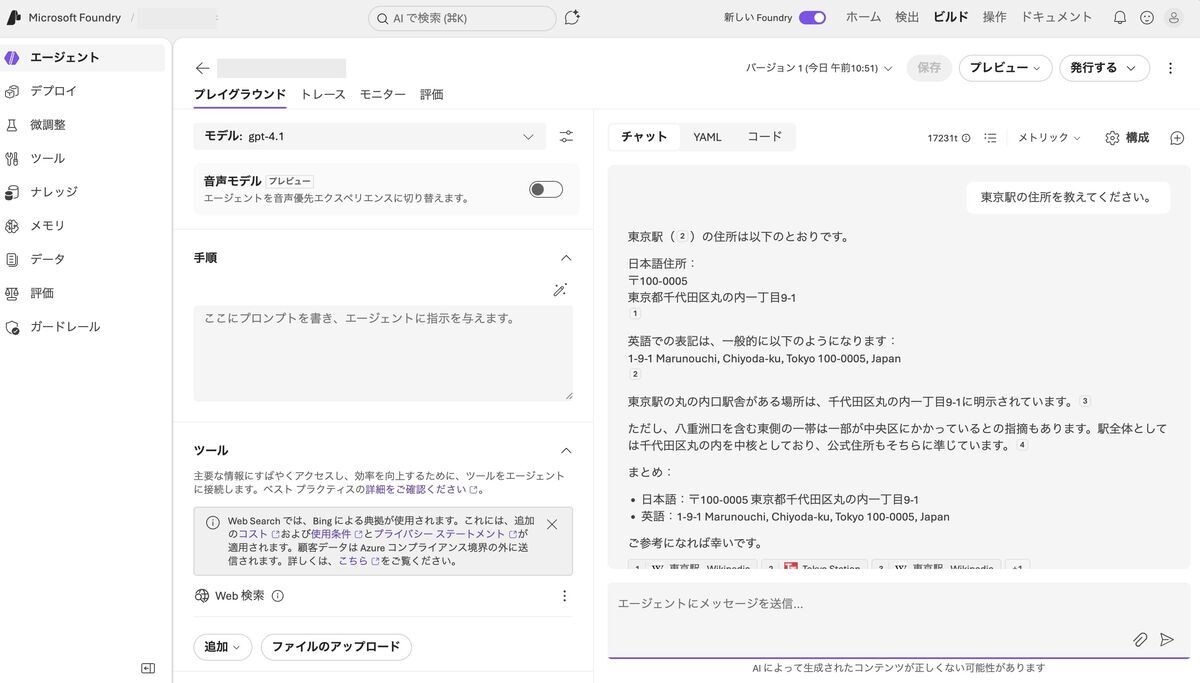The image size is (1200, 683).
Task: Open エージェント in the left sidebar
Action: [82, 58]
